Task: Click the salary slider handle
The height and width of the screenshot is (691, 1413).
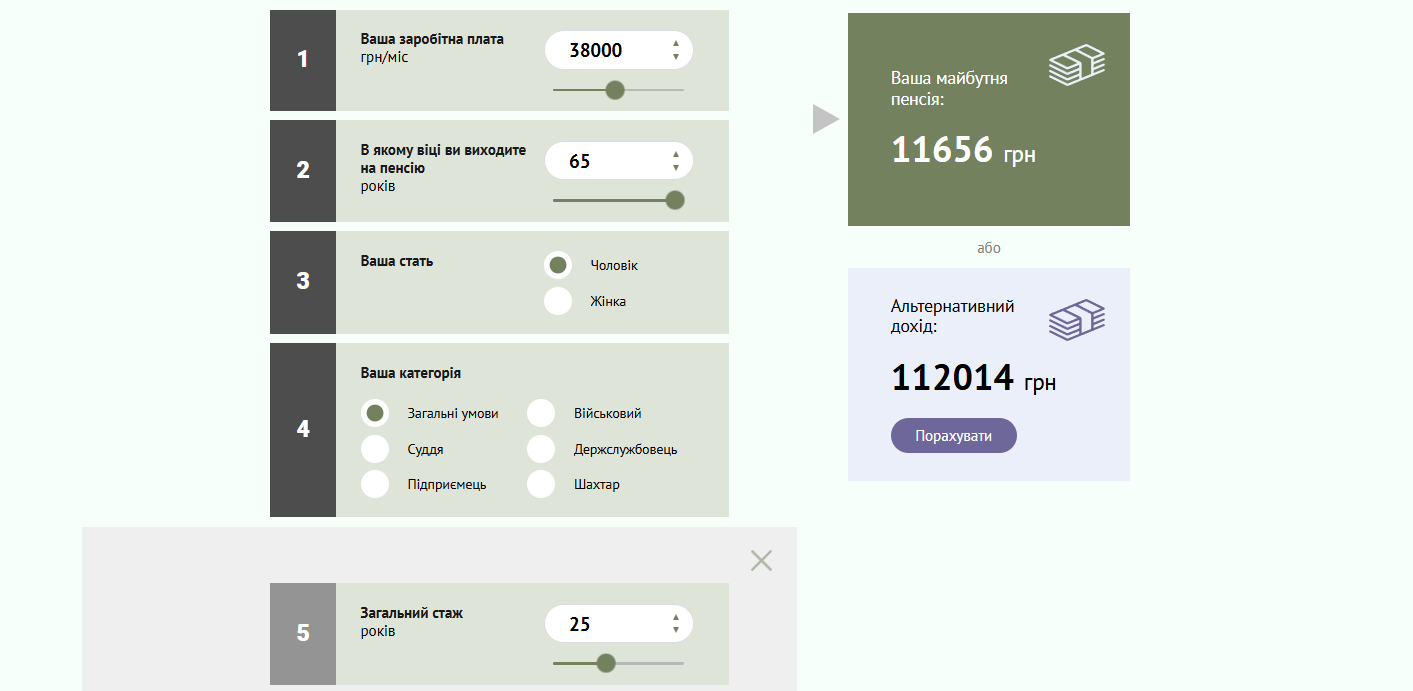Action: [615, 90]
